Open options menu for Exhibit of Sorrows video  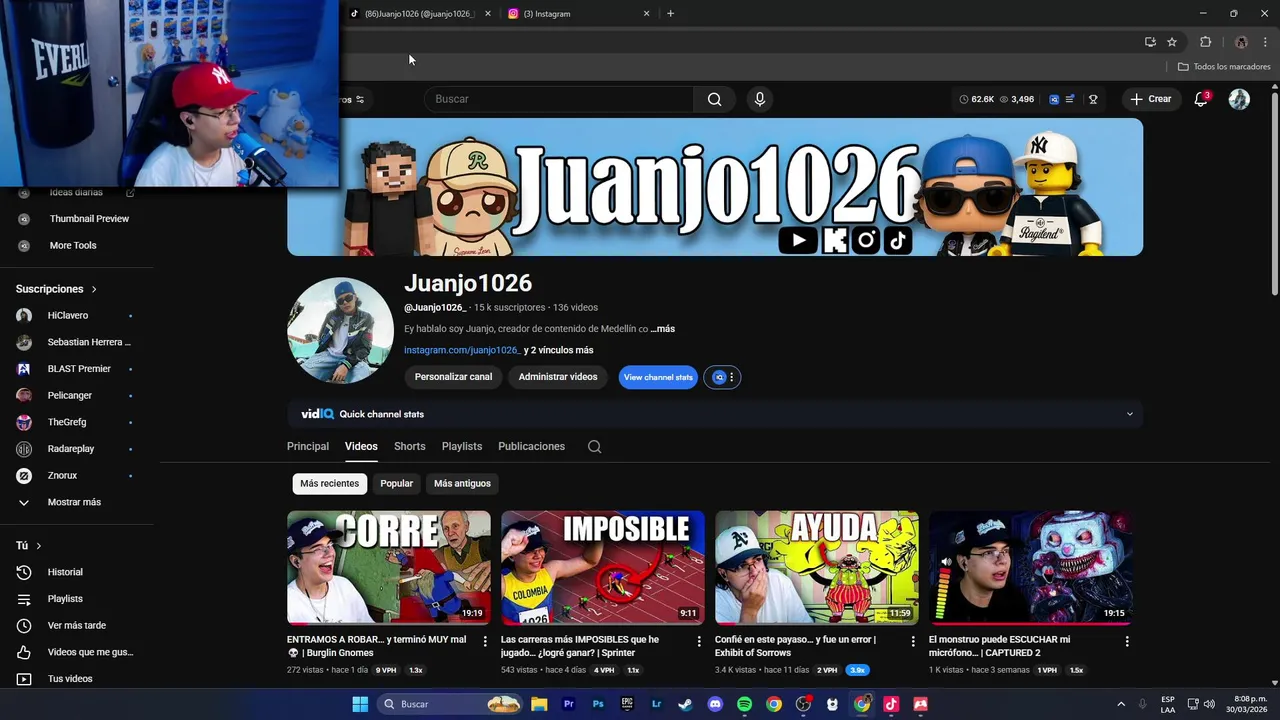point(913,641)
